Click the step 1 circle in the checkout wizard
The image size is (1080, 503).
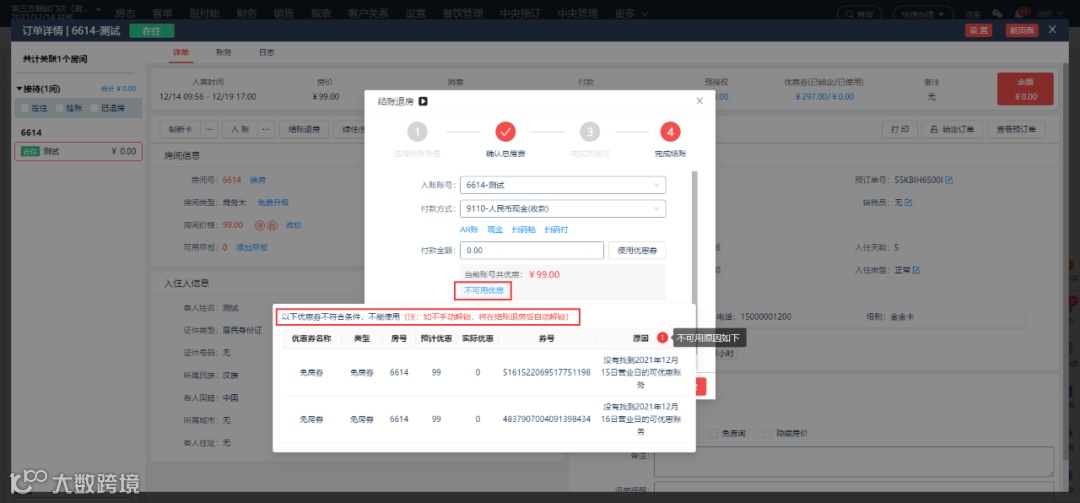point(417,132)
